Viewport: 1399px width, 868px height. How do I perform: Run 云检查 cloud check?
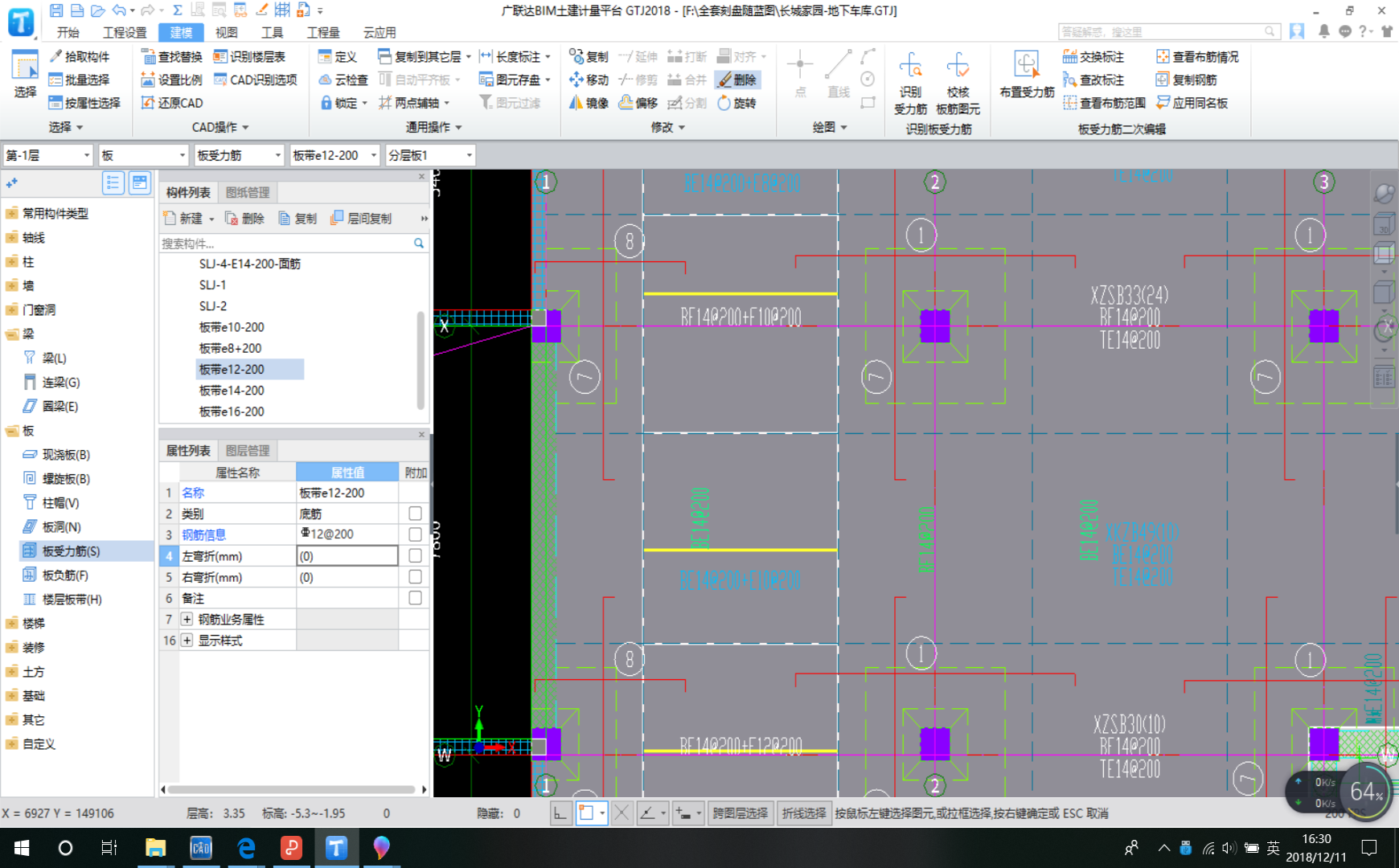click(x=343, y=80)
